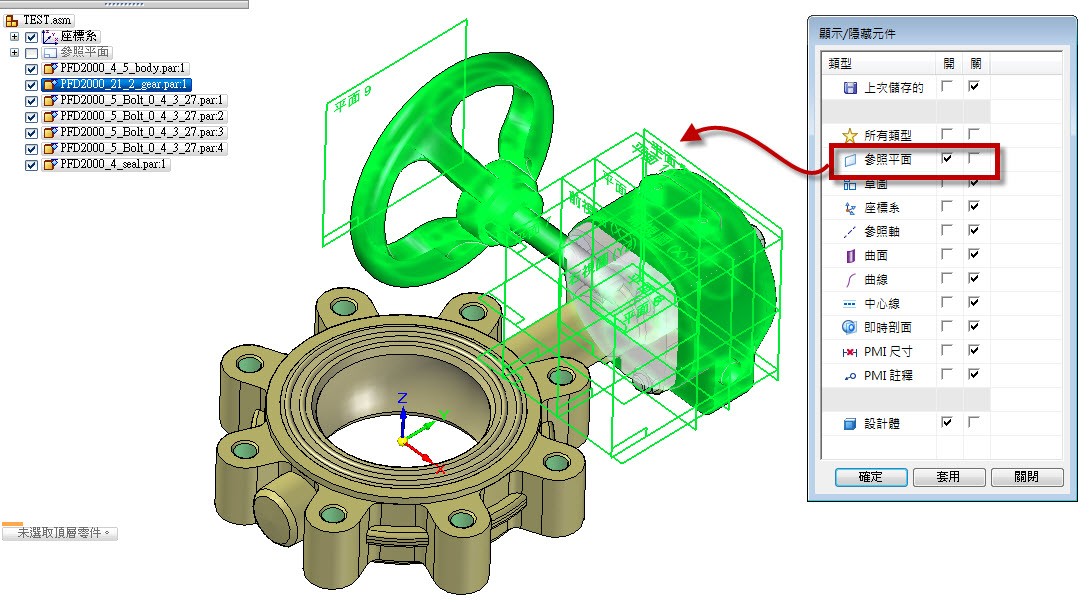The image size is (1092, 602).
Task: Click the 關閉 close button in dialog
Action: pos(1026,478)
